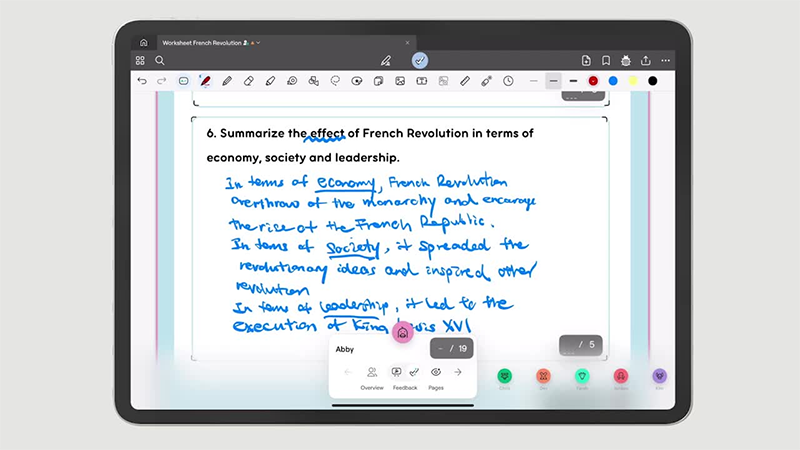Select the green student avatar
The image size is (800, 450).
tap(505, 376)
